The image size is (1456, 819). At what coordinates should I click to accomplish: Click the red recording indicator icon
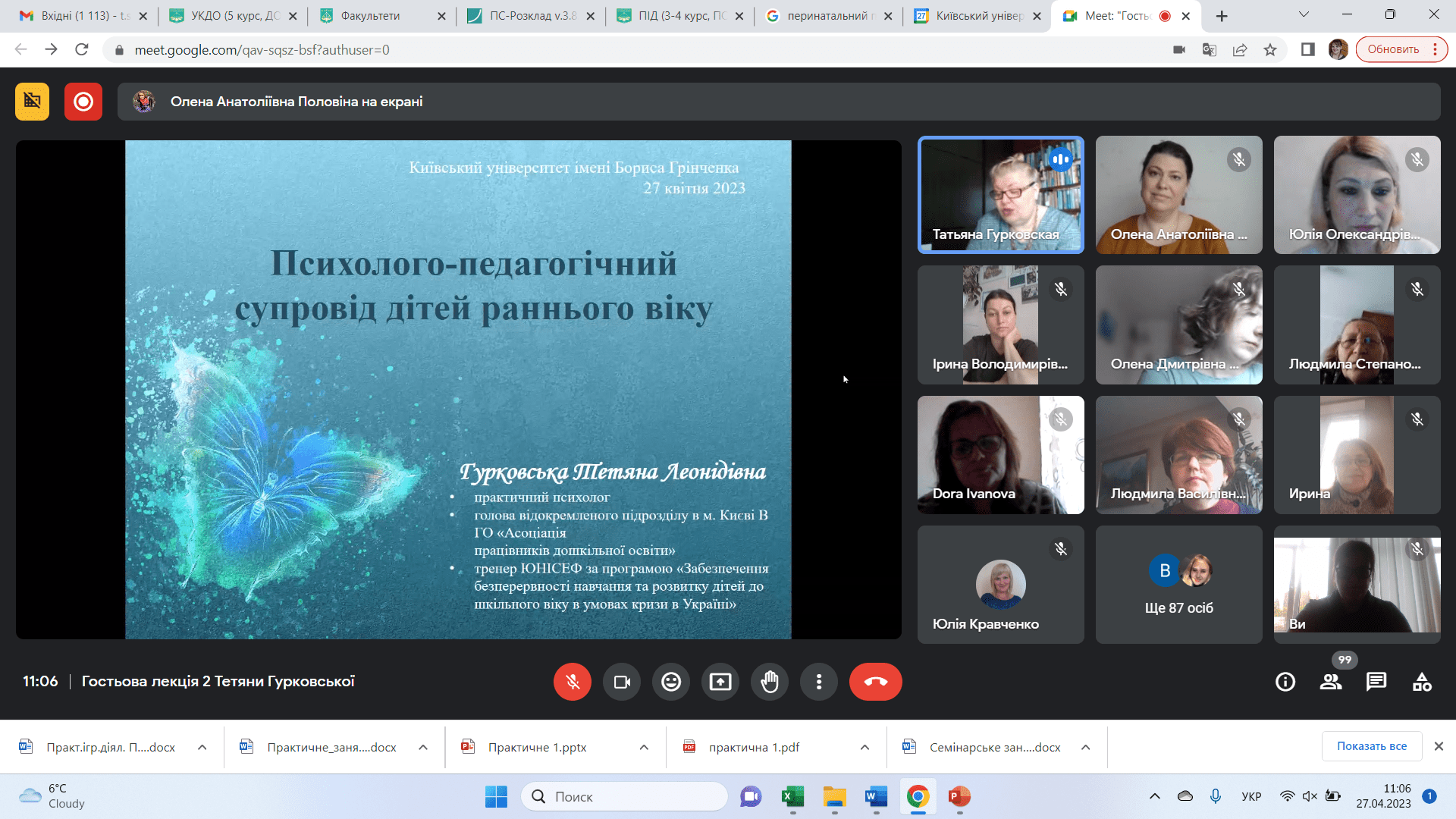click(83, 102)
